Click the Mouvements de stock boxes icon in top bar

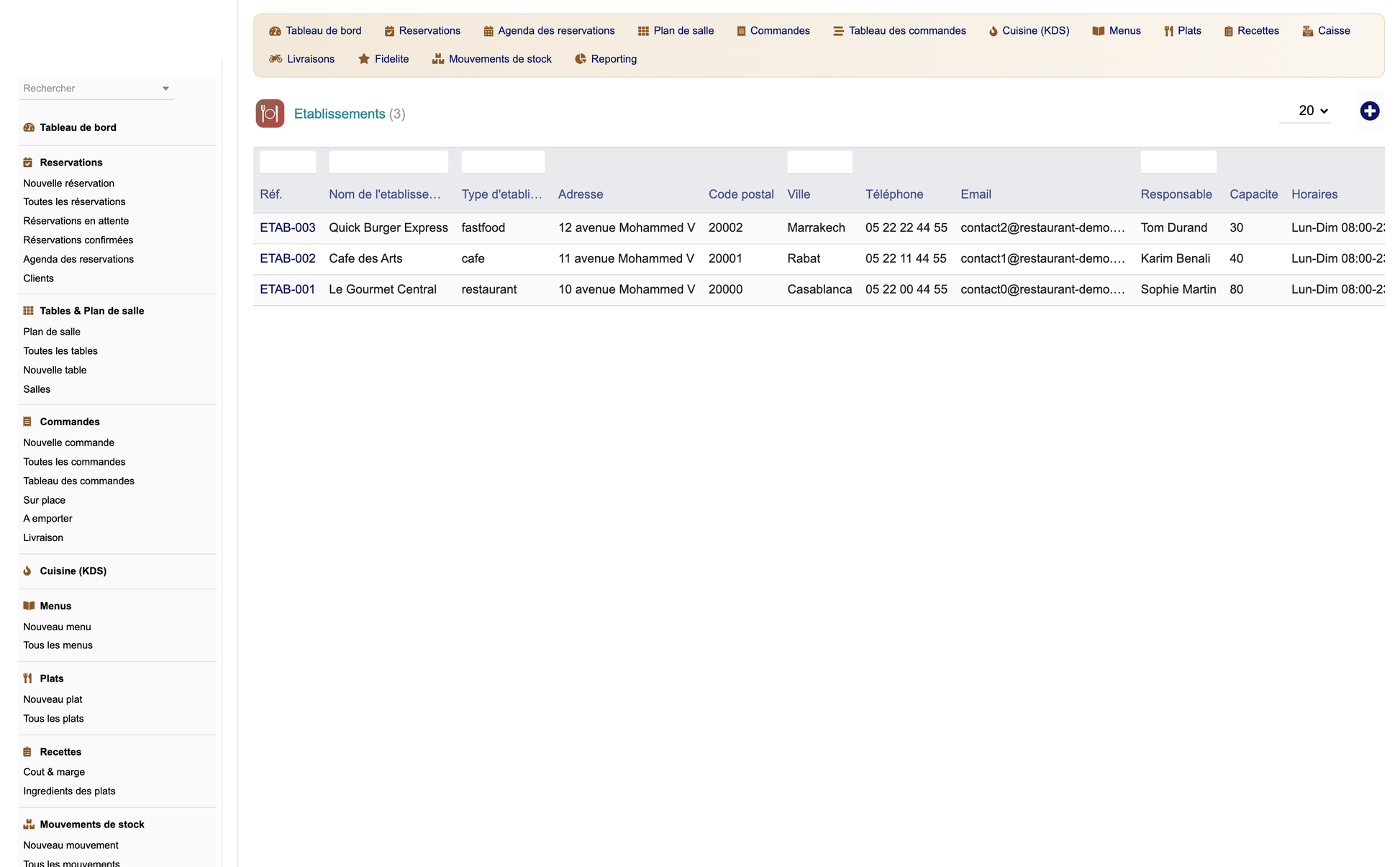(438, 59)
